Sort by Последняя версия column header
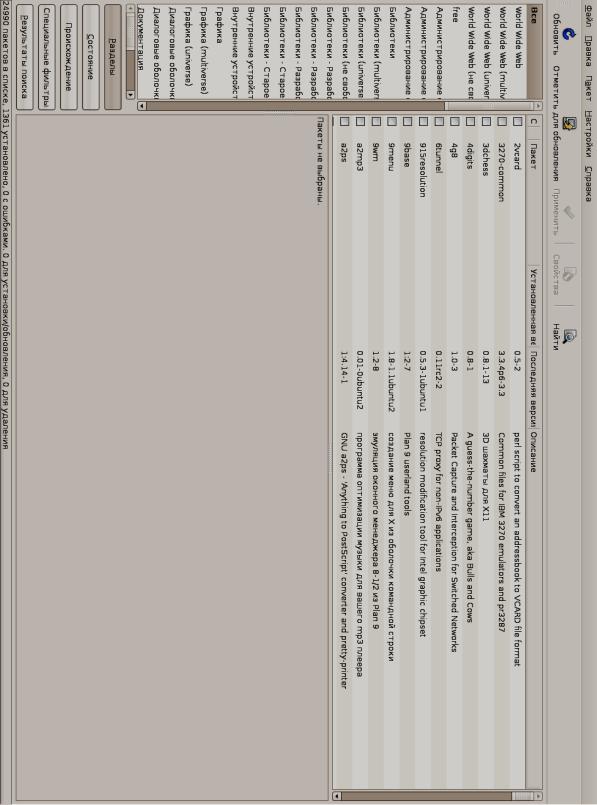The image size is (597, 805). (534, 388)
